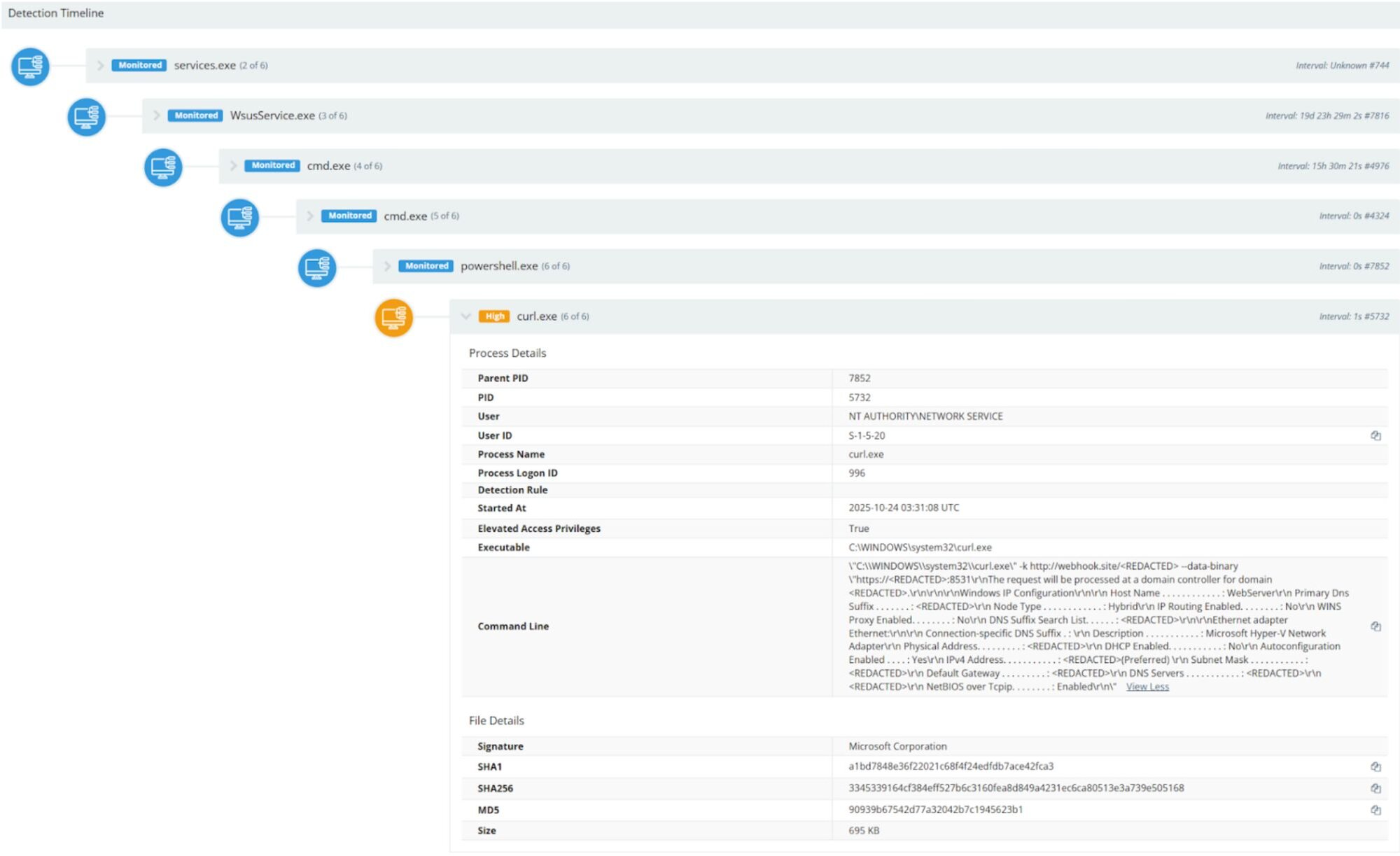Select the cmd.exe (5 of 6) entry
This screenshot has width=1400, height=856.
click(405, 216)
